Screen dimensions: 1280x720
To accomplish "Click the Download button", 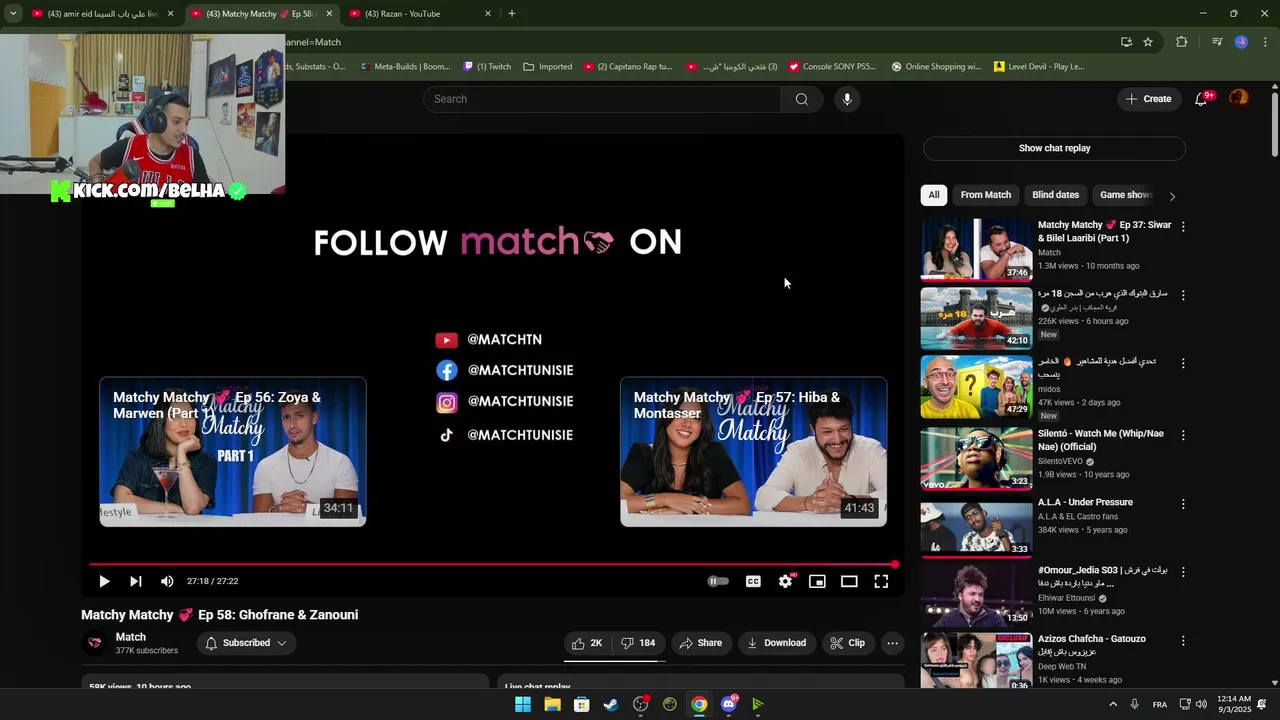I will [x=776, y=643].
